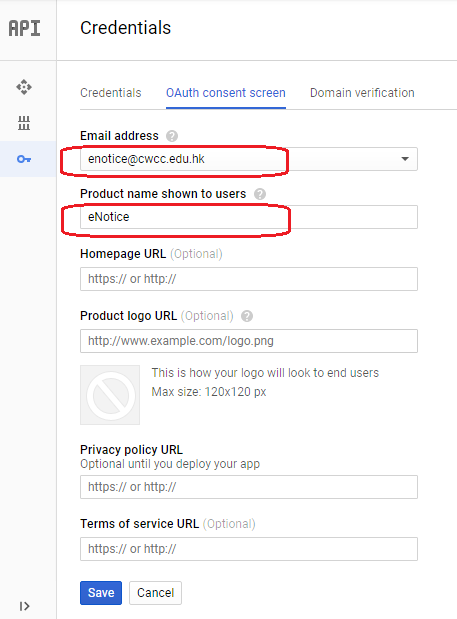Focus the Product name field containing eNotice

(x=249, y=217)
